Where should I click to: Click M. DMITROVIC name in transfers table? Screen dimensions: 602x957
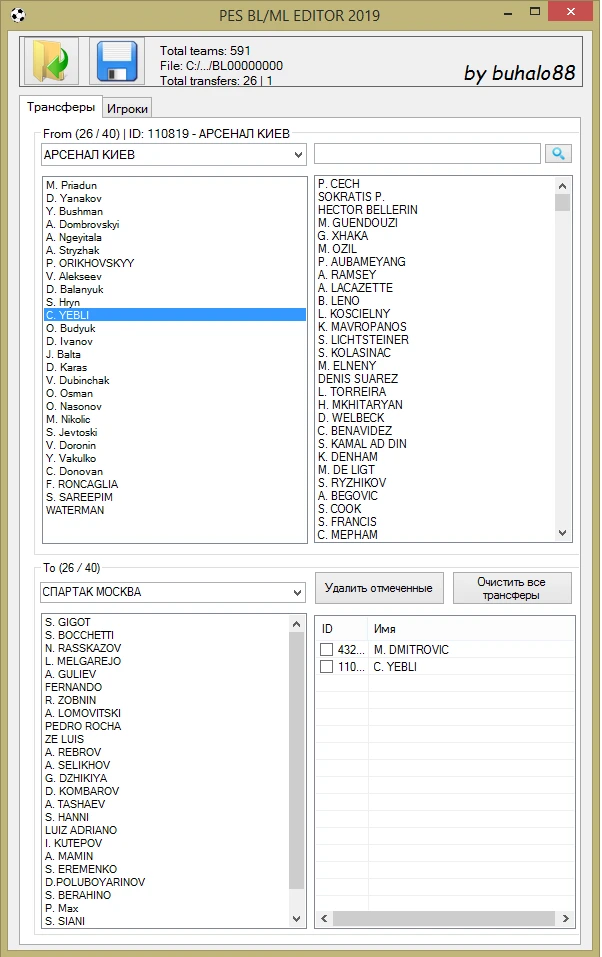(411, 649)
